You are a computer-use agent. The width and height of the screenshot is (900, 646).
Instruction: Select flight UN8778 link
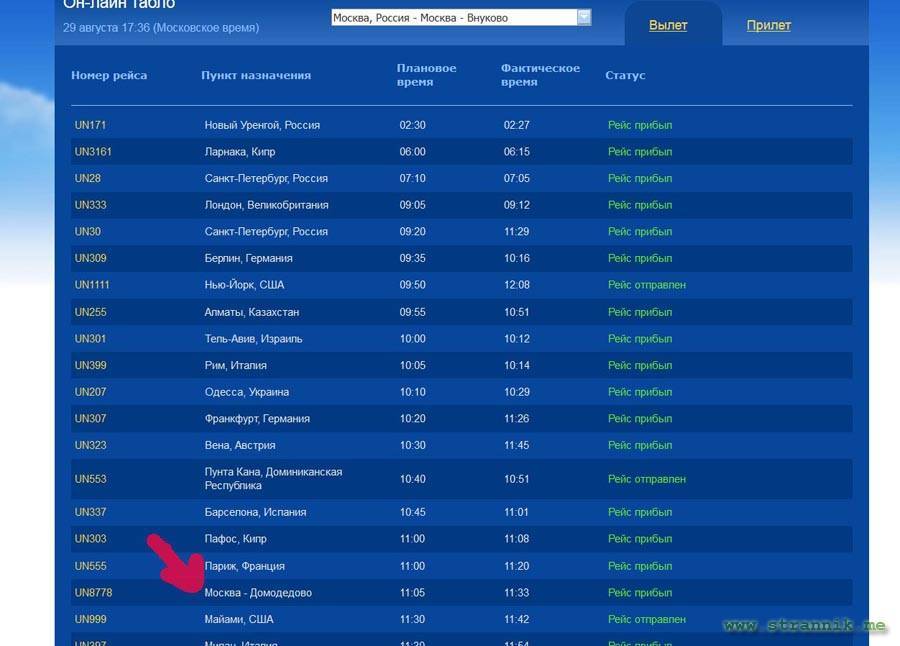(93, 593)
